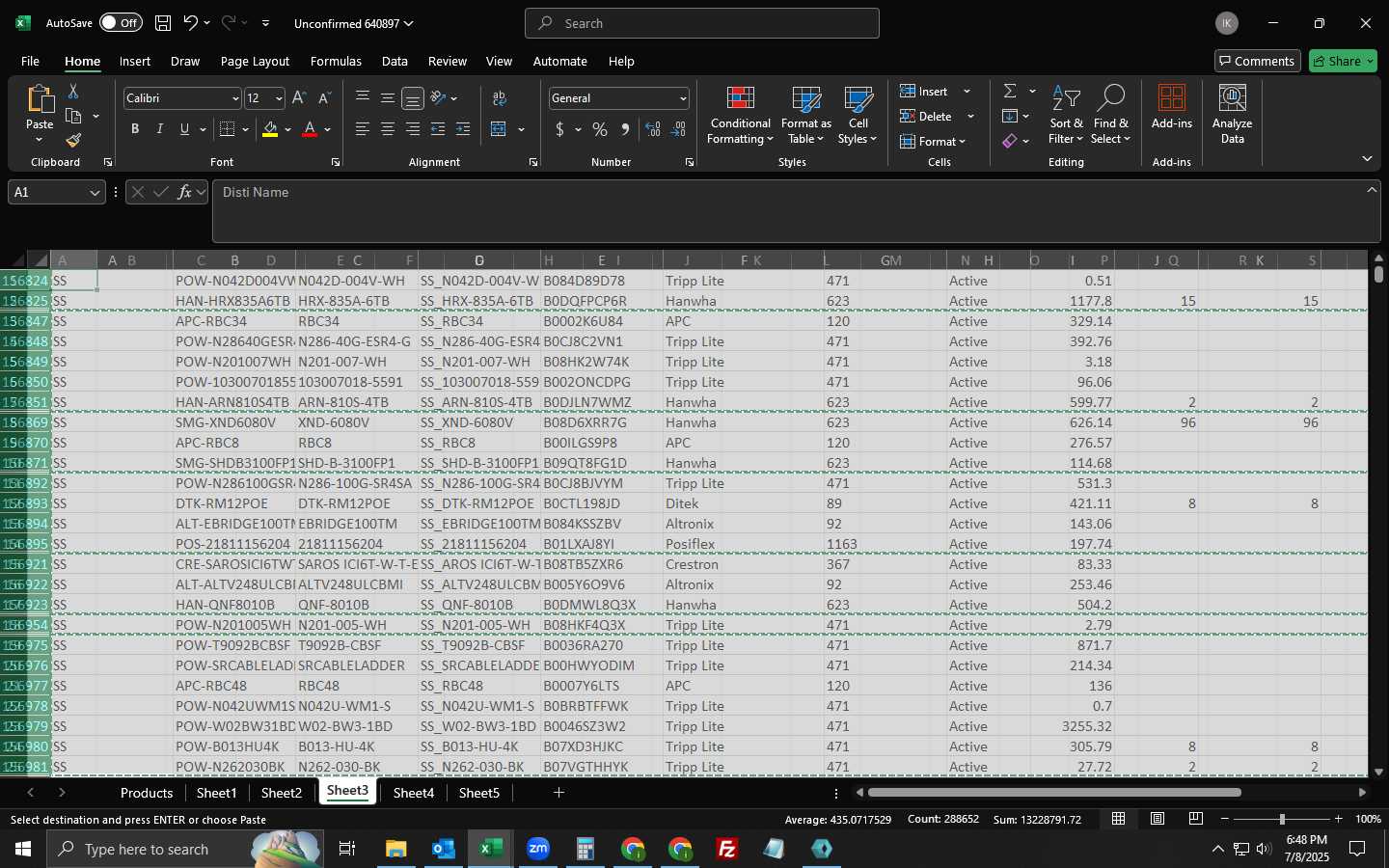This screenshot has height=868, width=1389.
Task: Adjust the zoom slider handle
Action: (x=1282, y=819)
